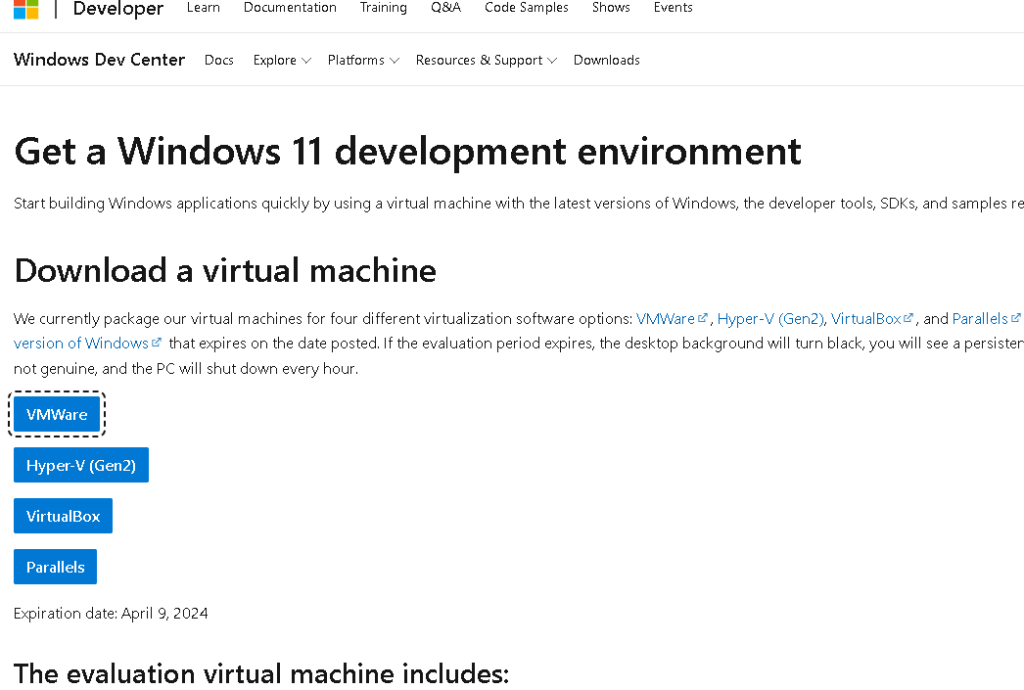The image size is (1024, 690).
Task: Expand the Platforms dropdown
Action: tap(363, 60)
